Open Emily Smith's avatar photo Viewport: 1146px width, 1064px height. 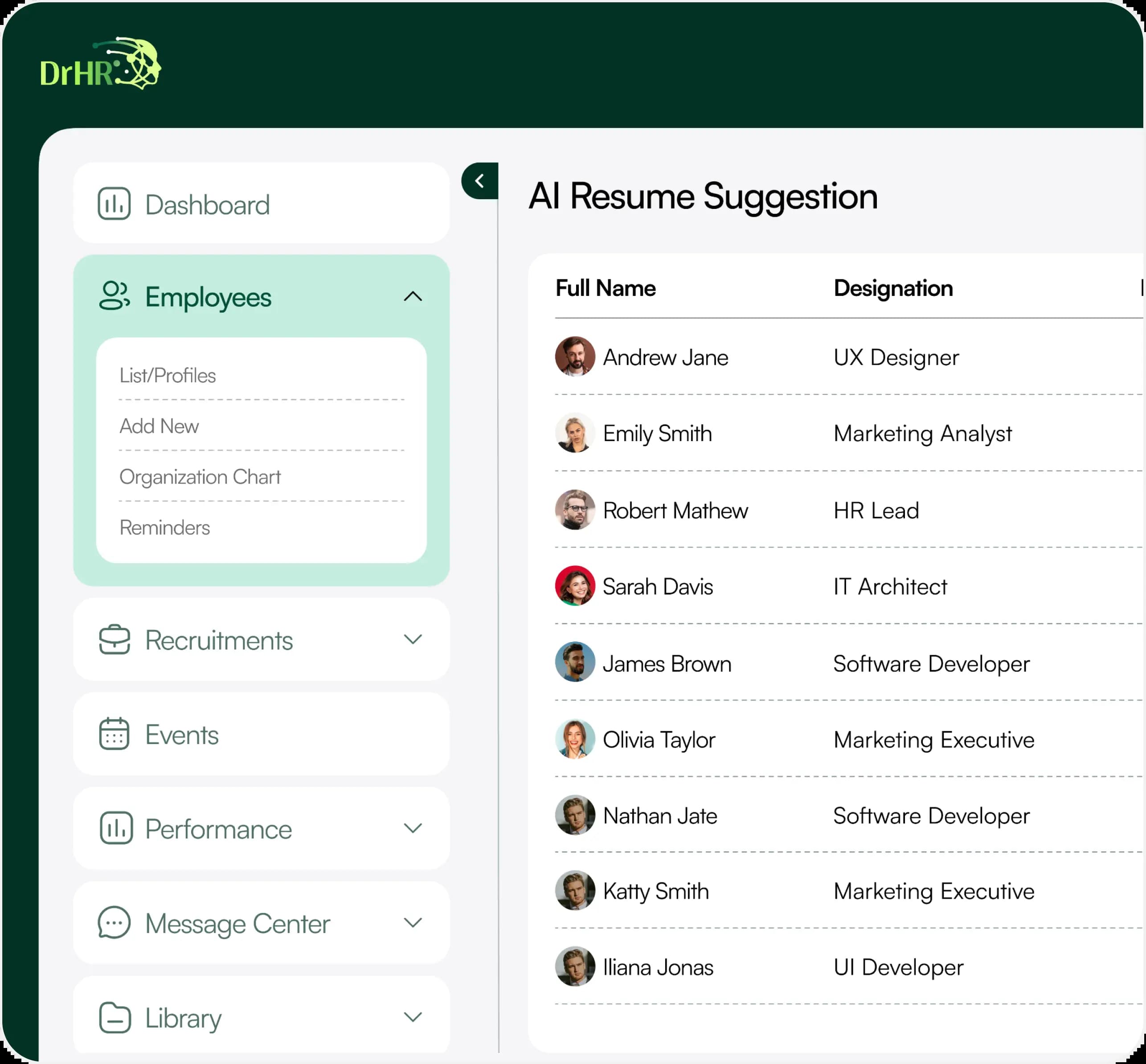(x=575, y=433)
